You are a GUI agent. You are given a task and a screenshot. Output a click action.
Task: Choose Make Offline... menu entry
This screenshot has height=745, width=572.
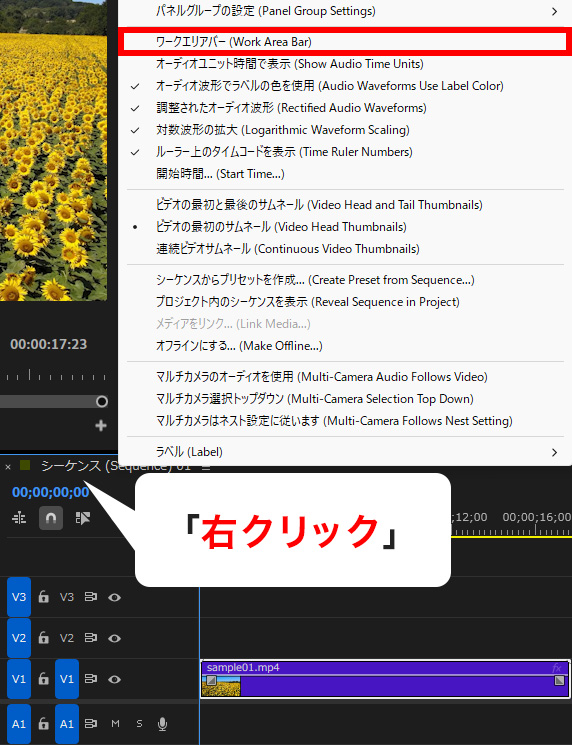(345, 346)
